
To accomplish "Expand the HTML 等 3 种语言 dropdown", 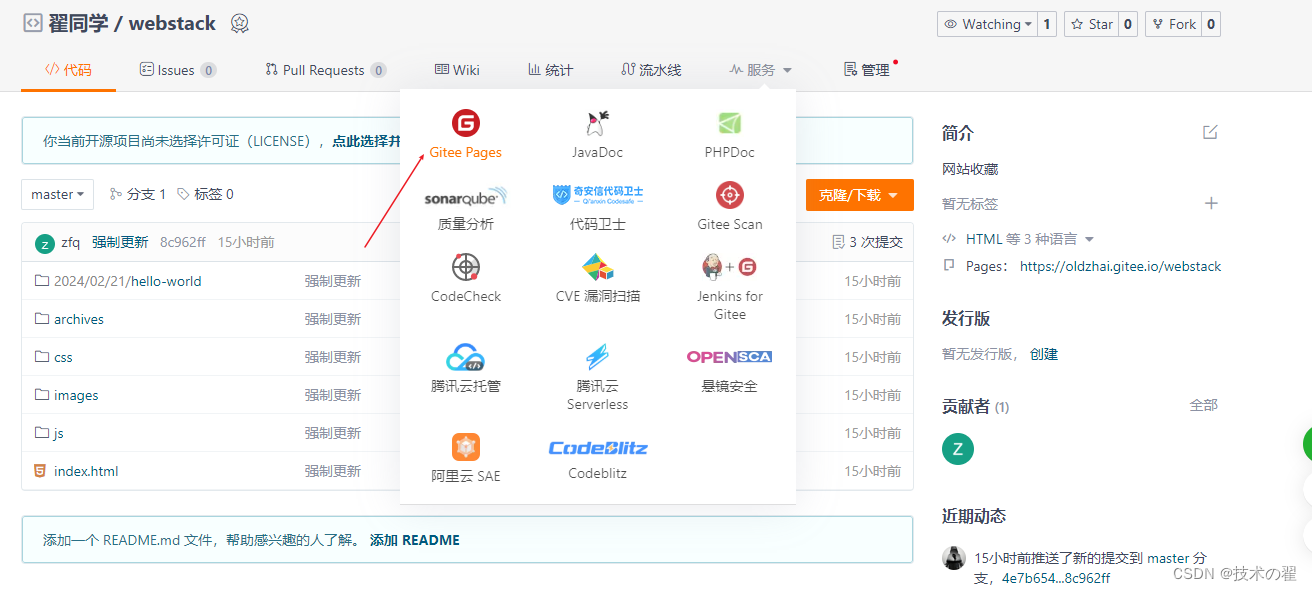I will tap(1029, 239).
